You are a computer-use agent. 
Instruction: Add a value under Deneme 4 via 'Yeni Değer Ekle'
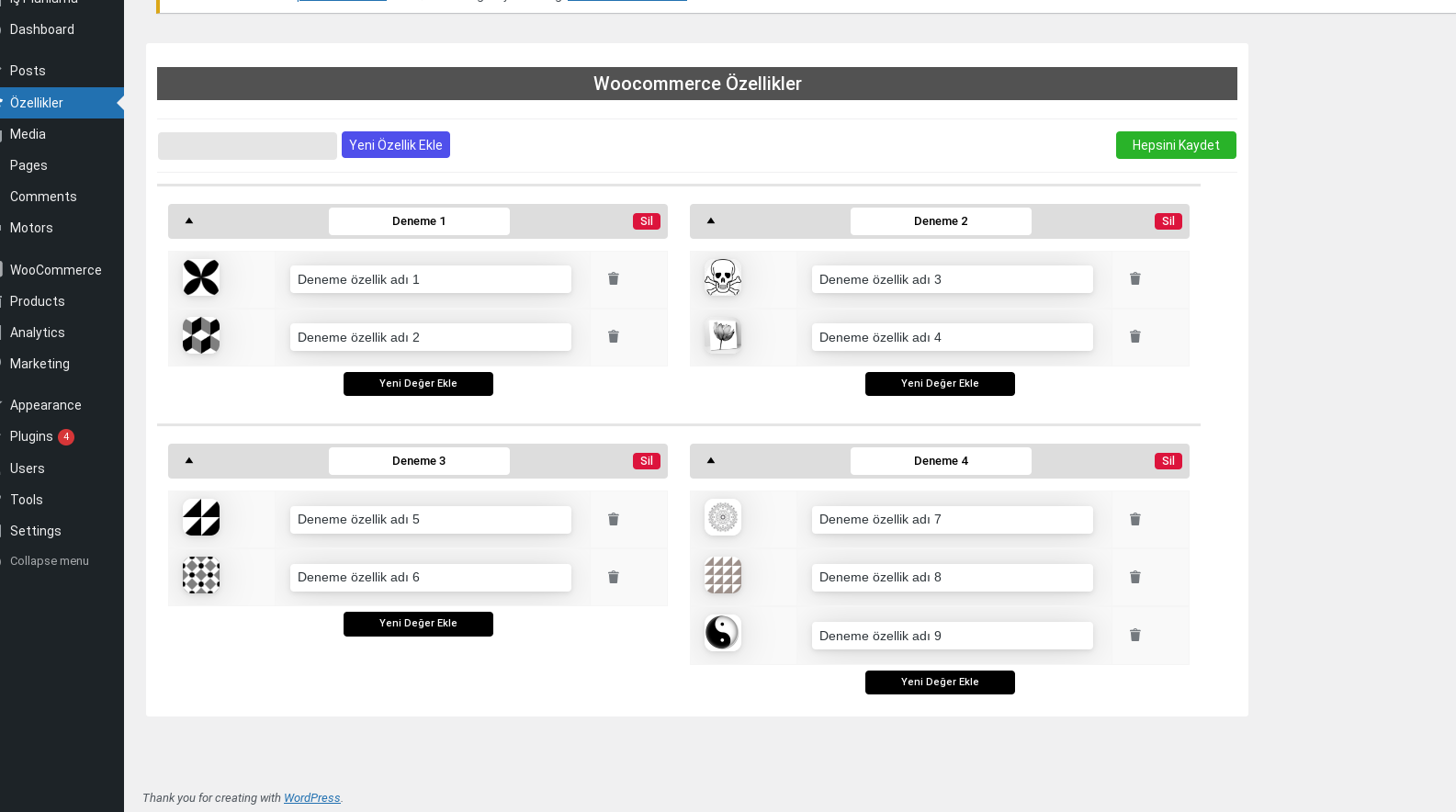click(x=940, y=682)
